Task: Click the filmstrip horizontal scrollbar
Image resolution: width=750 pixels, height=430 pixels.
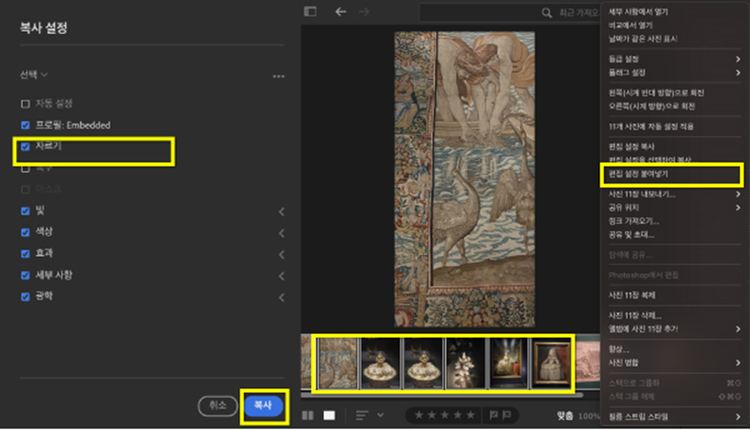Action: click(442, 395)
